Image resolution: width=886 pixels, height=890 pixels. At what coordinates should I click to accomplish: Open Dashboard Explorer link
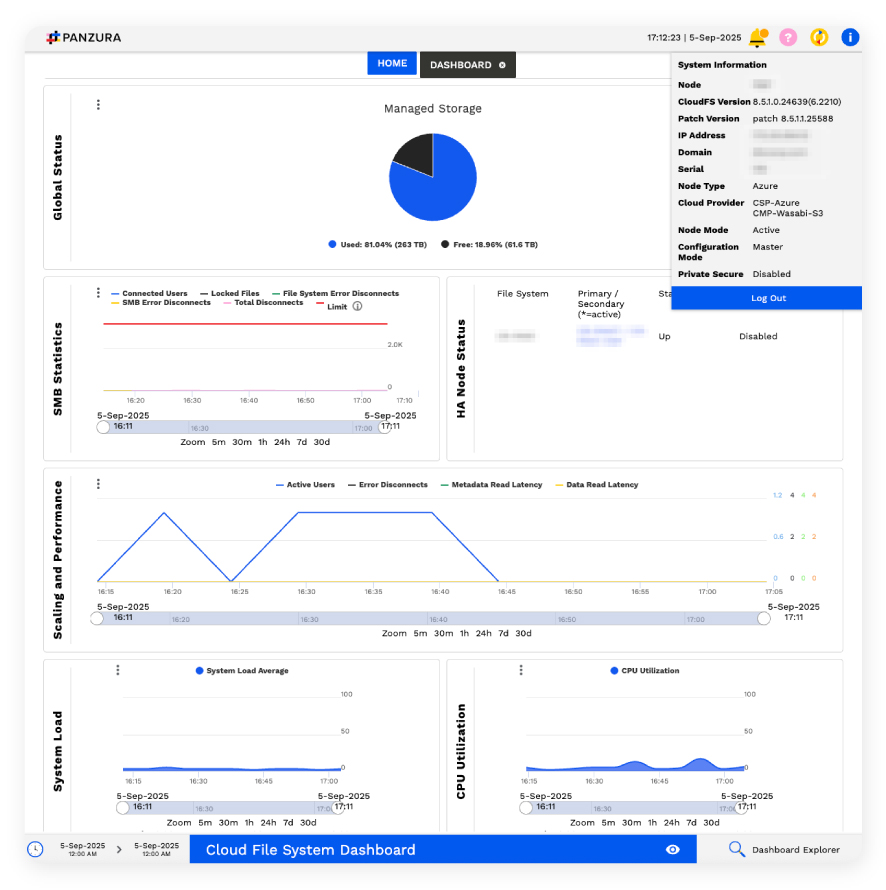click(795, 850)
